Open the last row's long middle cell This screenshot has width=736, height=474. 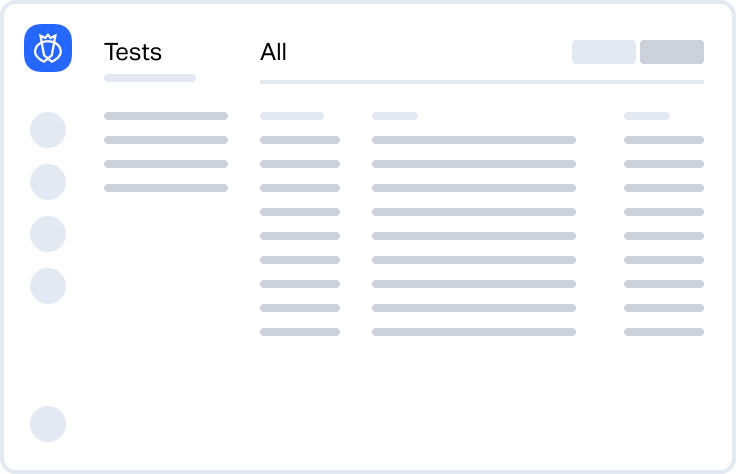474,332
